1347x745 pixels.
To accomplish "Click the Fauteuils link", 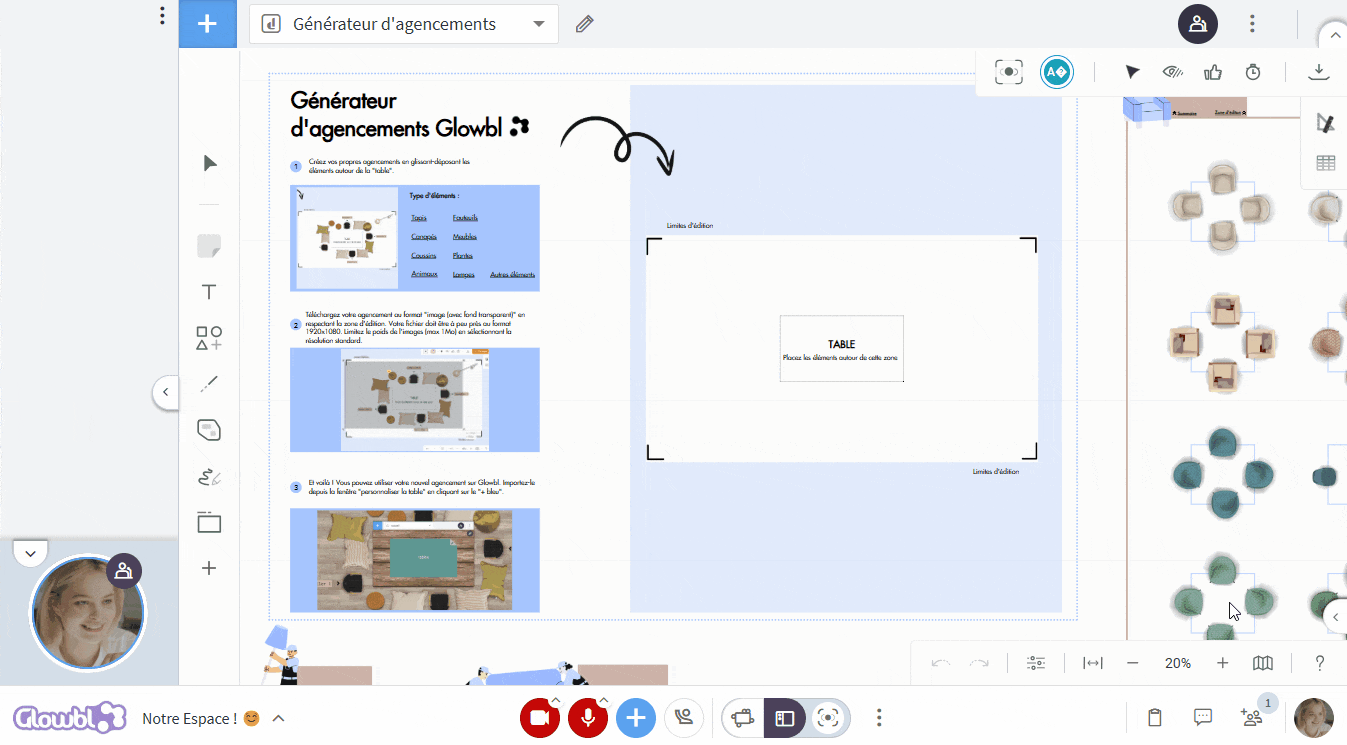I will pyautogui.click(x=465, y=218).
